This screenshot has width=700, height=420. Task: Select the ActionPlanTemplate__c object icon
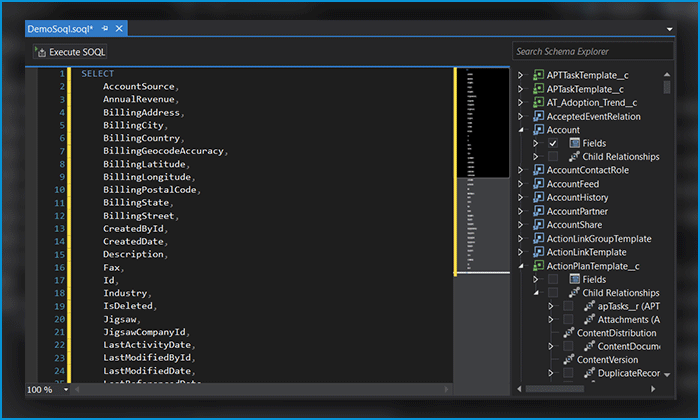[x=539, y=266]
